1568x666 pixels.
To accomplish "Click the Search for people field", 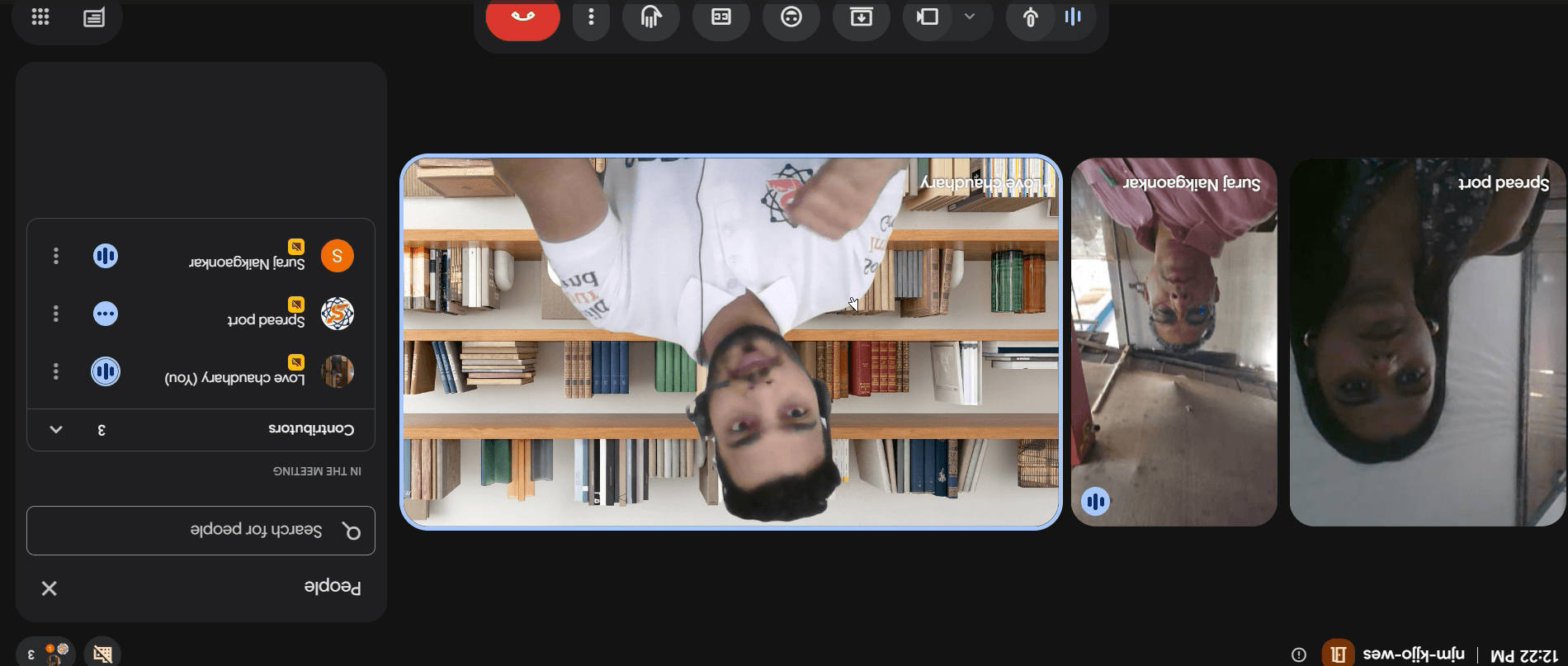I will [201, 531].
